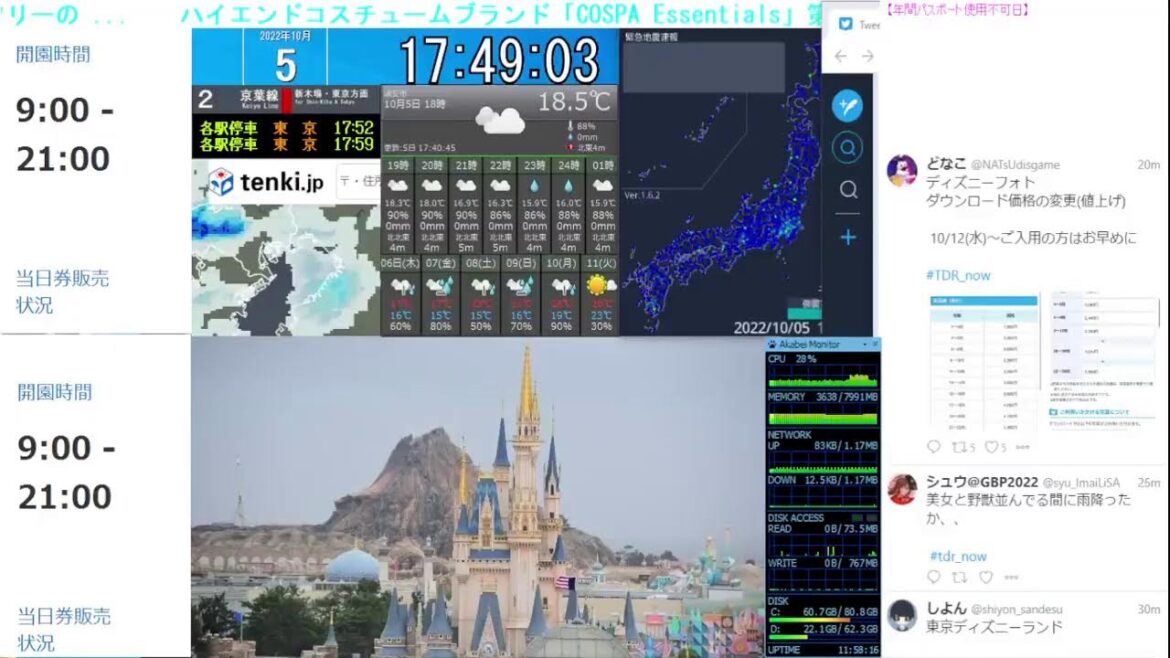The width and height of the screenshot is (1170, 658).
Task: Open the Akabei Monitor title dropdown arrow
Action: click(x=865, y=345)
